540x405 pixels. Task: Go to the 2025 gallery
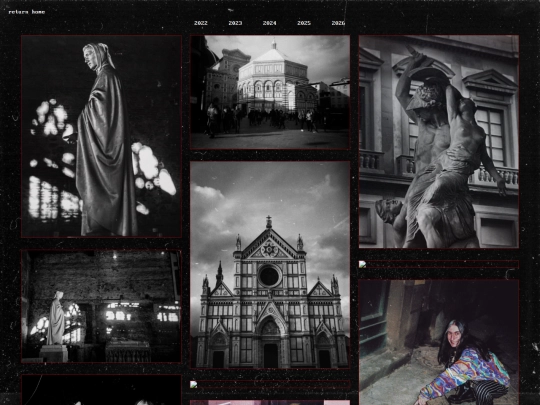pyautogui.click(x=304, y=23)
